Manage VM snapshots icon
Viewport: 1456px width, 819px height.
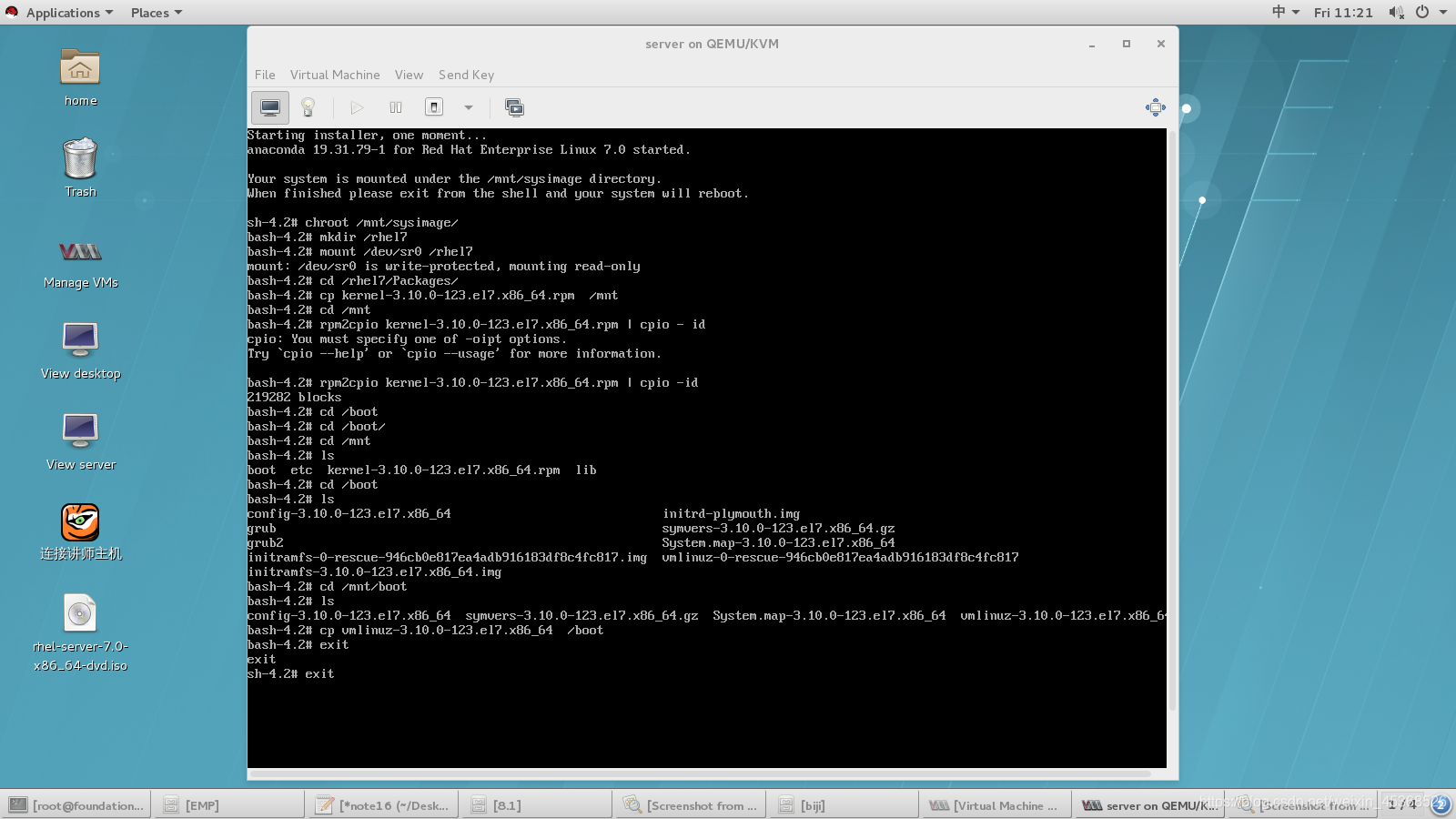point(514,107)
